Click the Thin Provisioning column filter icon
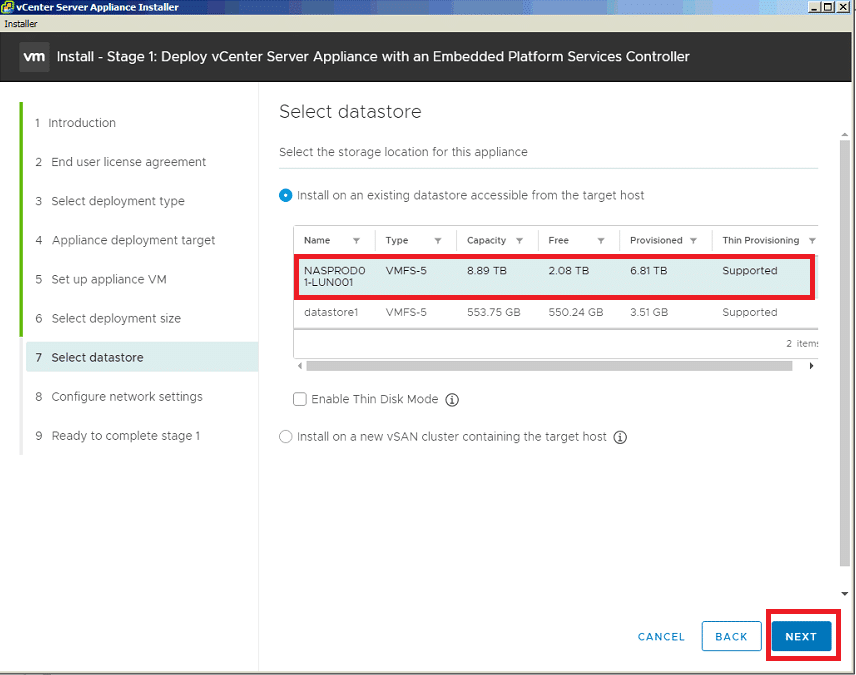This screenshot has width=856, height=675. [812, 241]
